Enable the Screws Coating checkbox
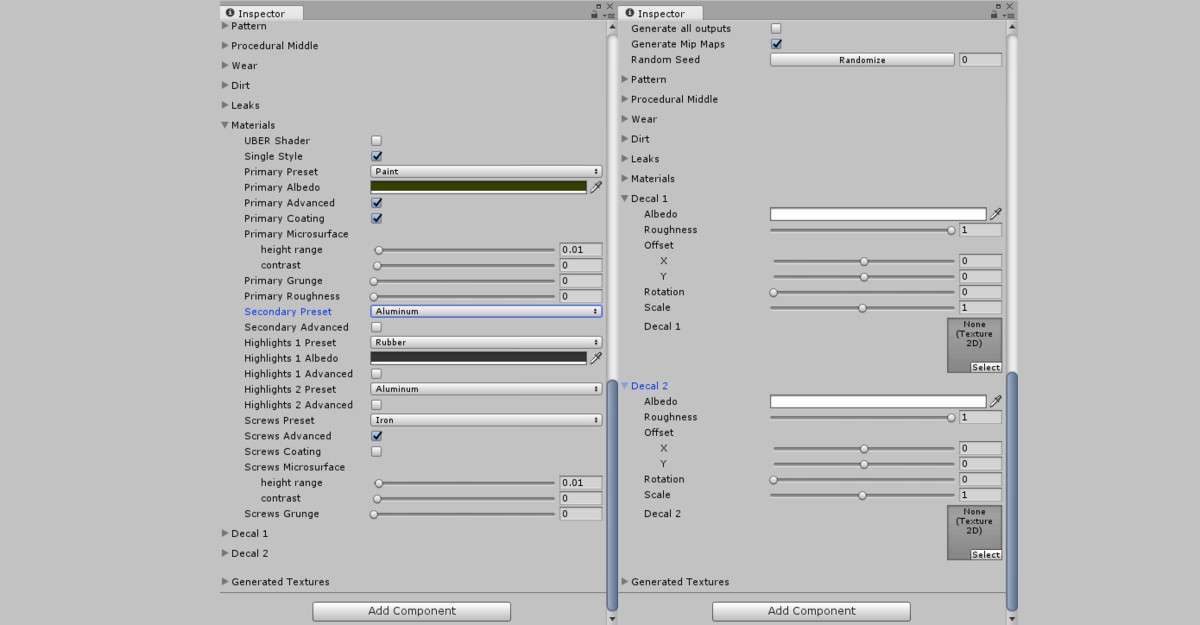This screenshot has height=625, width=1200. pyautogui.click(x=376, y=452)
